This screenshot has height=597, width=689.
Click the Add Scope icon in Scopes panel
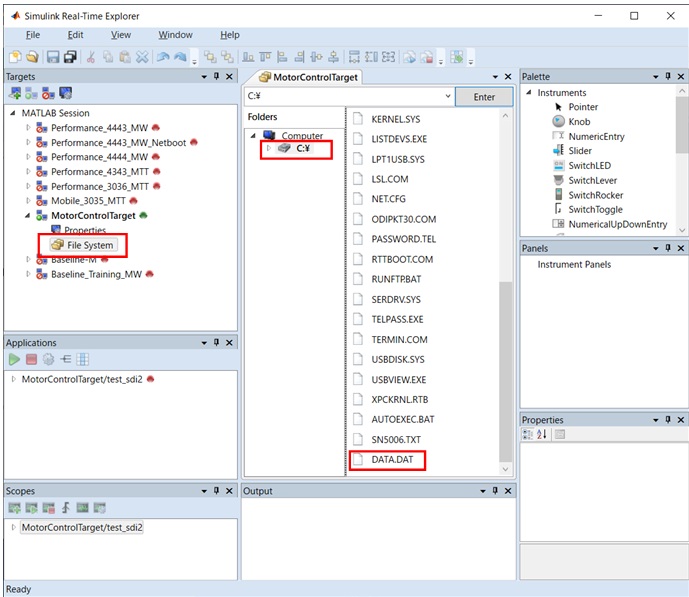(14, 508)
